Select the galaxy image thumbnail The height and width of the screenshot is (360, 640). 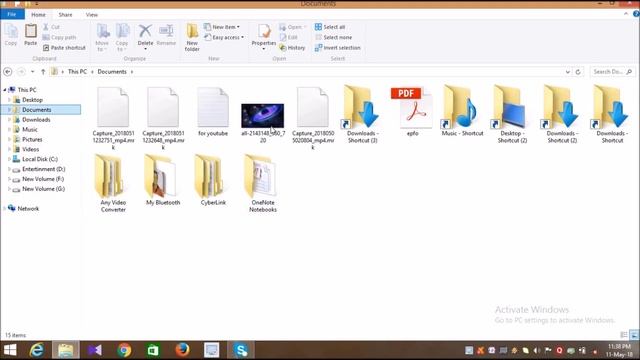click(262, 116)
